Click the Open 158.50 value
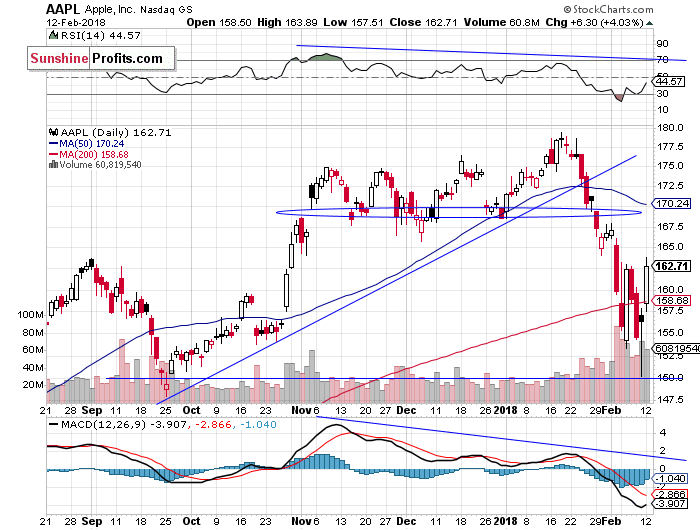The width and height of the screenshot is (700, 530). [219, 22]
